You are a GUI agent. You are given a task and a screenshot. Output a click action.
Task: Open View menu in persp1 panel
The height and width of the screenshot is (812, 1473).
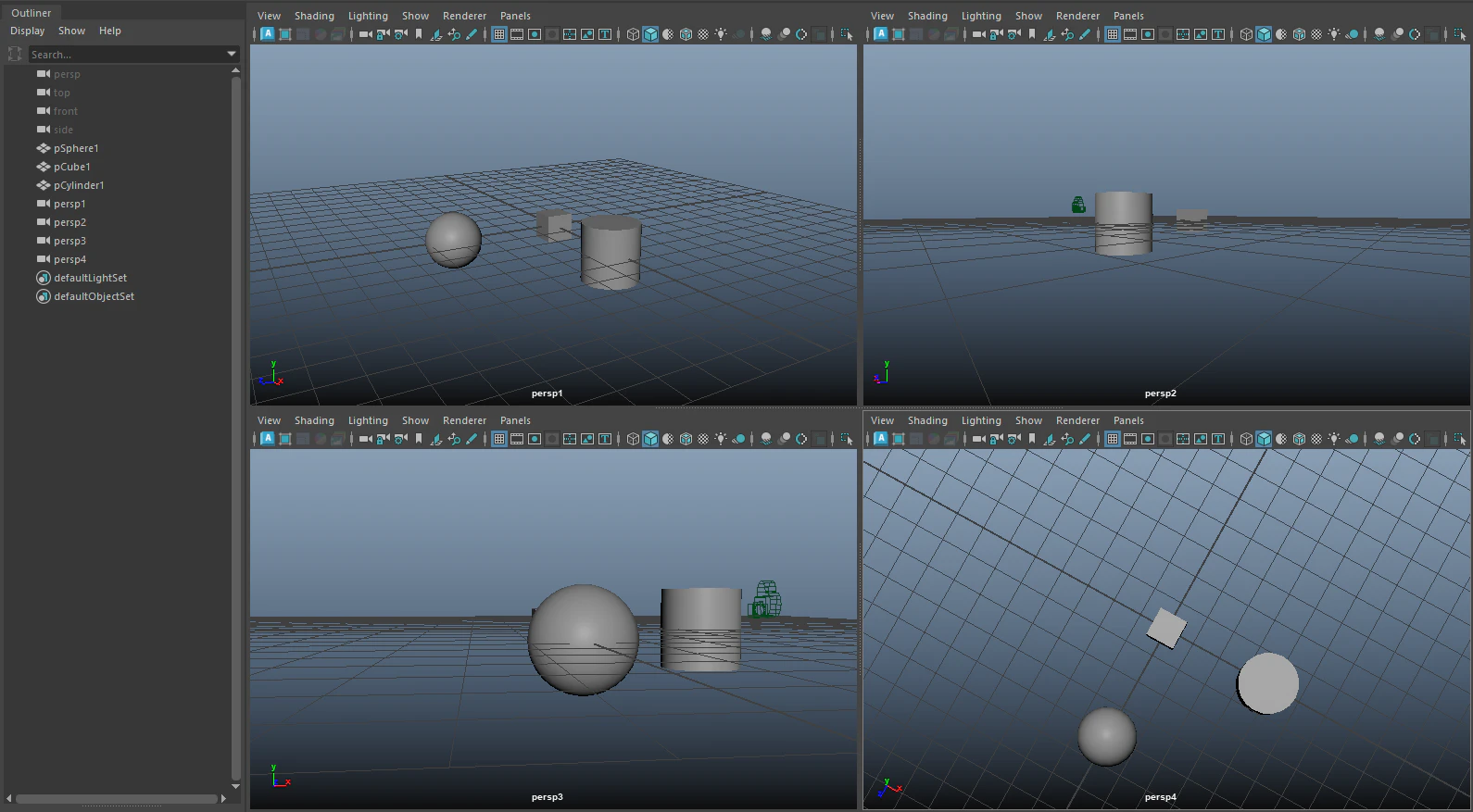click(x=269, y=16)
